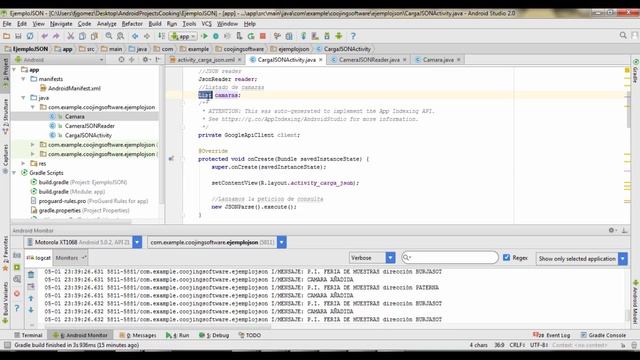The image size is (640, 360).
Task: Run the app with green play icon
Action: tap(204, 36)
